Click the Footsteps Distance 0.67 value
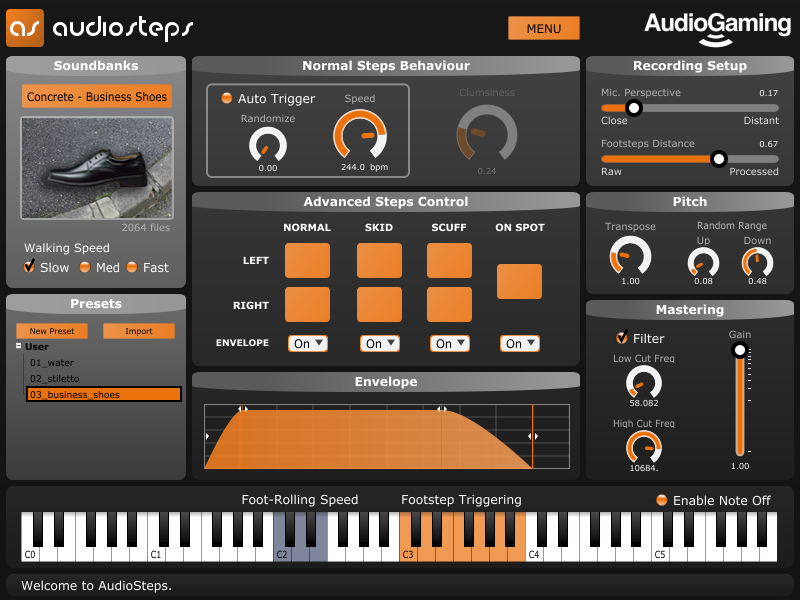The width and height of the screenshot is (800, 600). 768,144
